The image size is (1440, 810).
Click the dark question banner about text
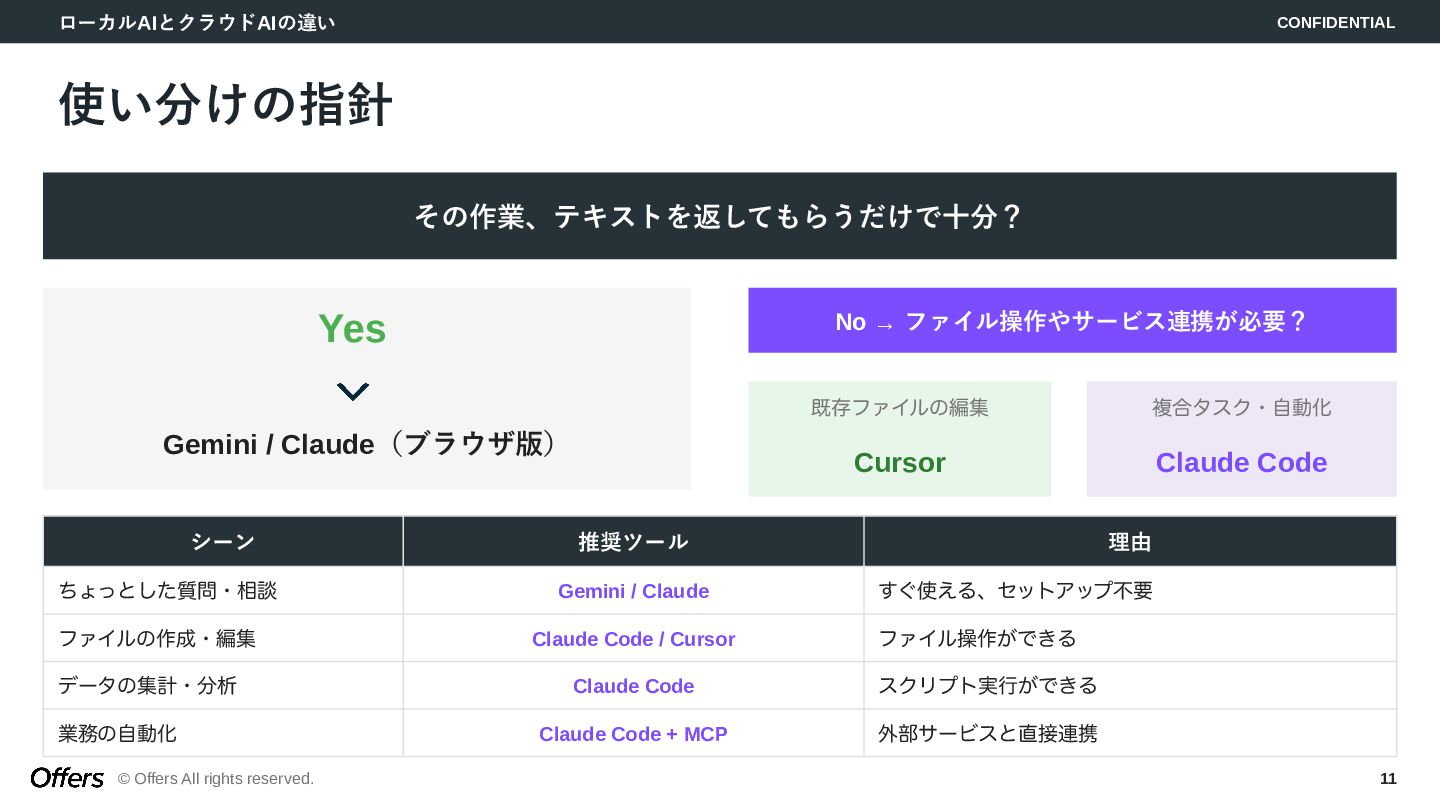coord(719,216)
